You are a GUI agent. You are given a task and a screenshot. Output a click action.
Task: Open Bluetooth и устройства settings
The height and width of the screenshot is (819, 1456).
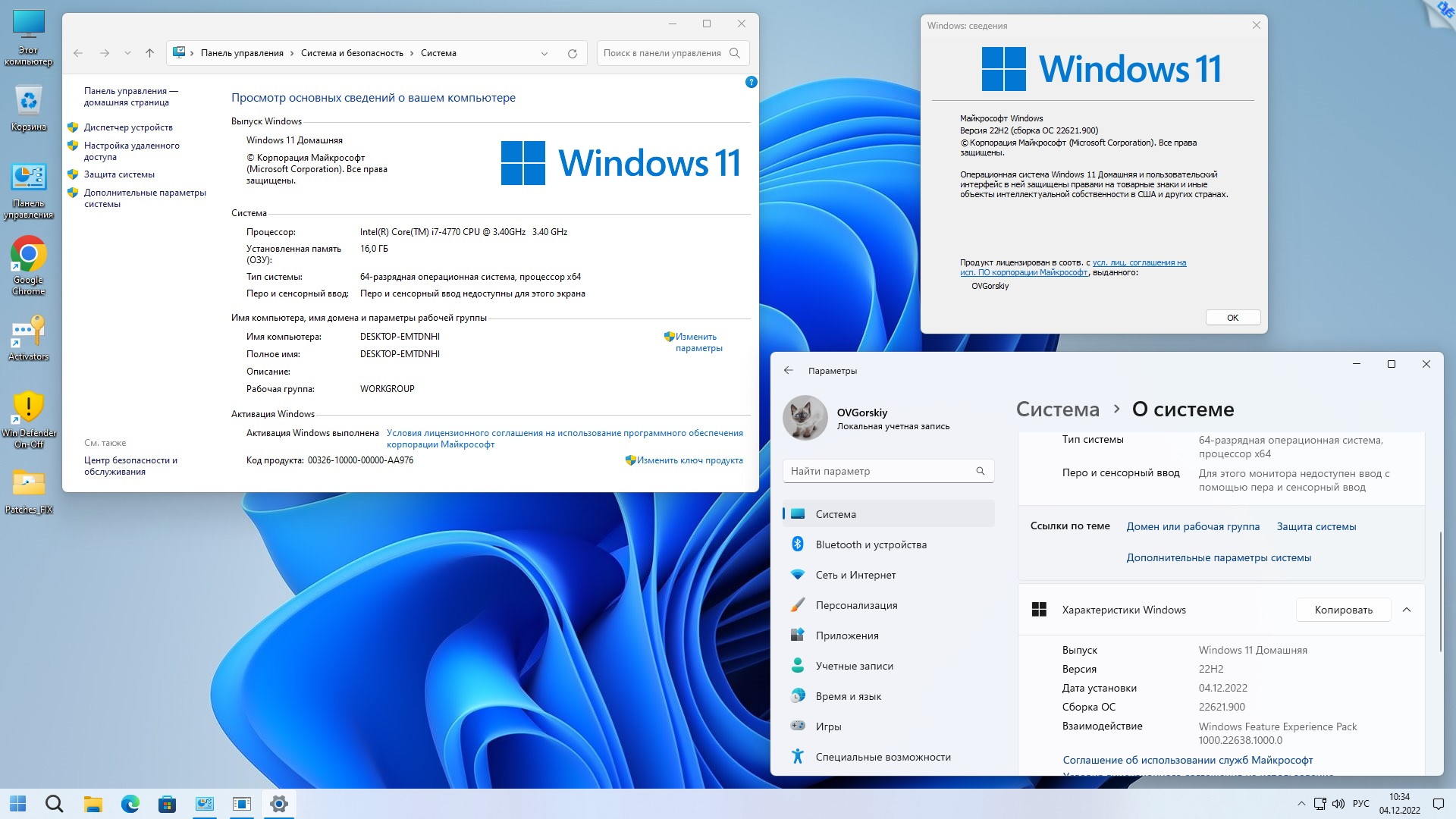(x=888, y=544)
